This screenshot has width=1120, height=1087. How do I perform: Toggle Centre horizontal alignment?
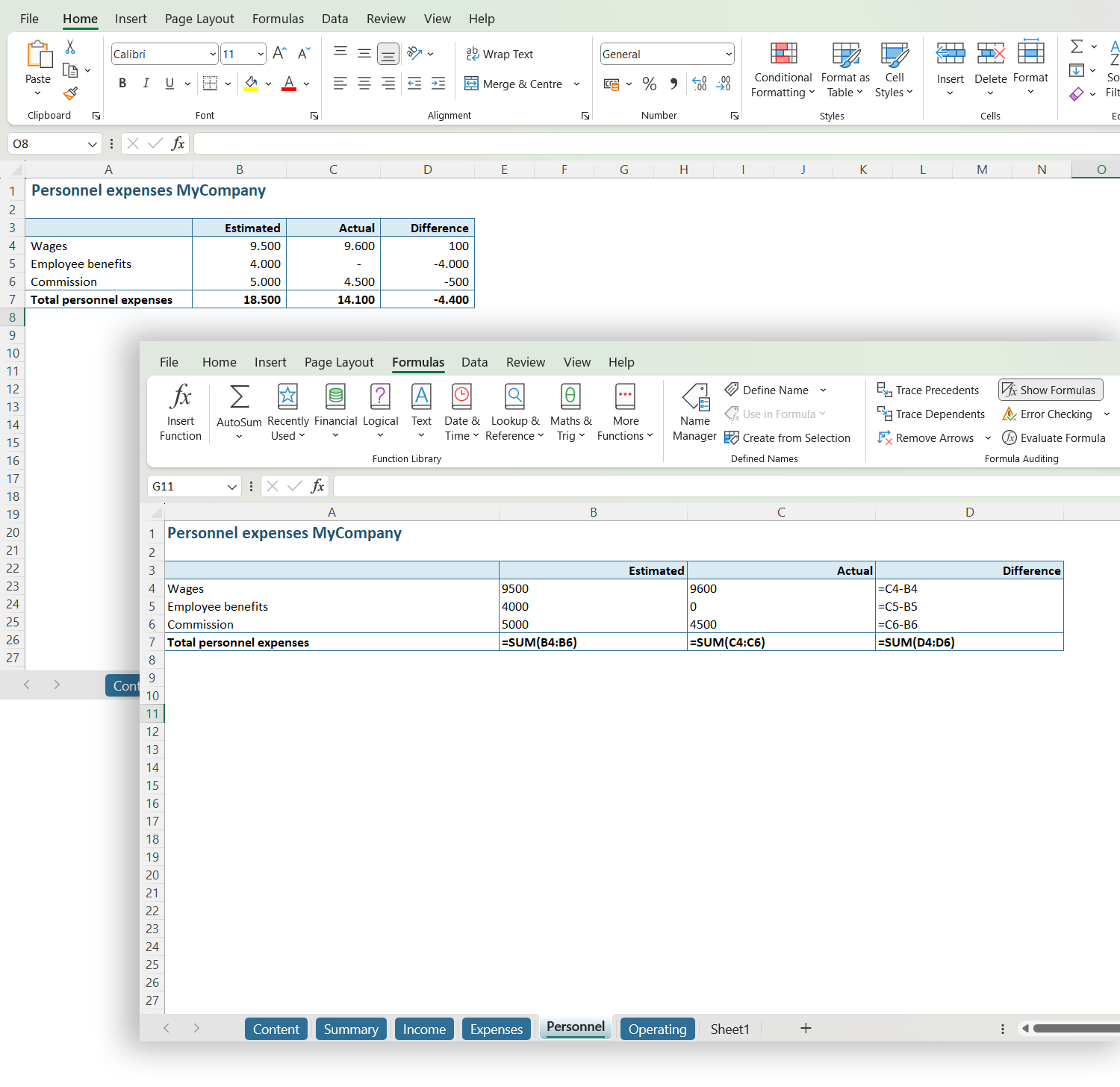364,84
